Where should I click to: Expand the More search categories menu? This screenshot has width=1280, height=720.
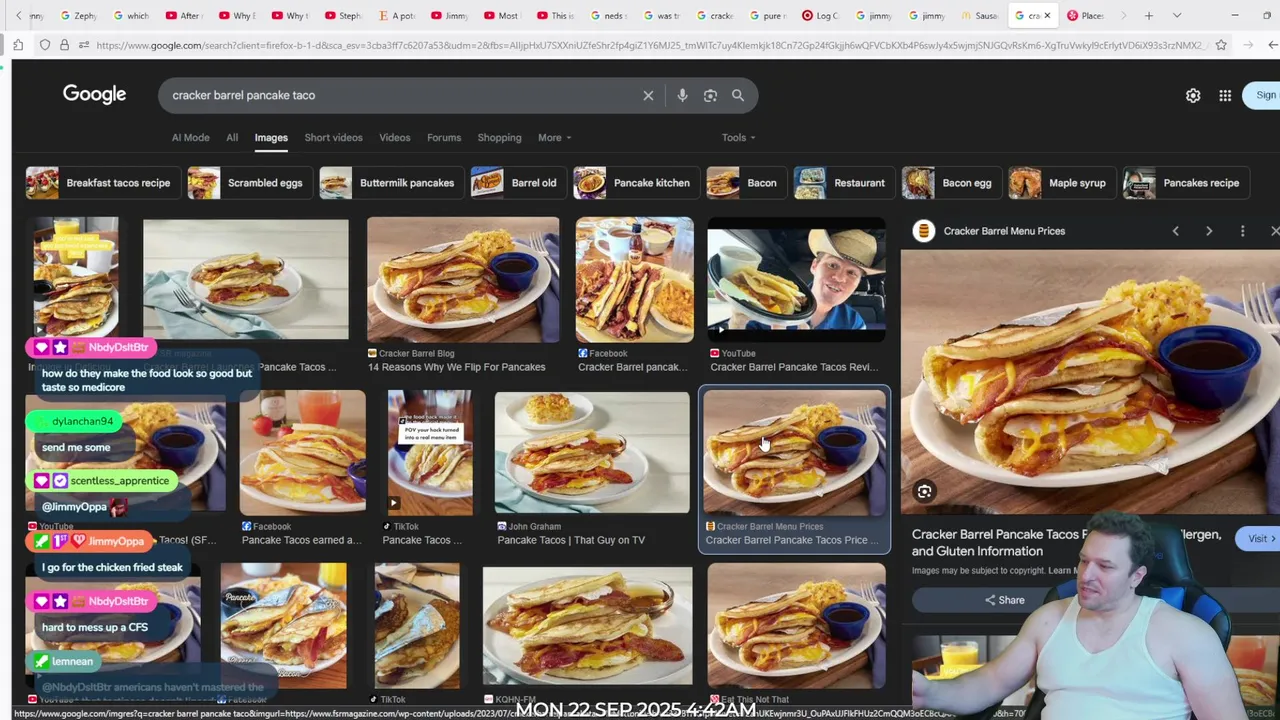tap(554, 138)
